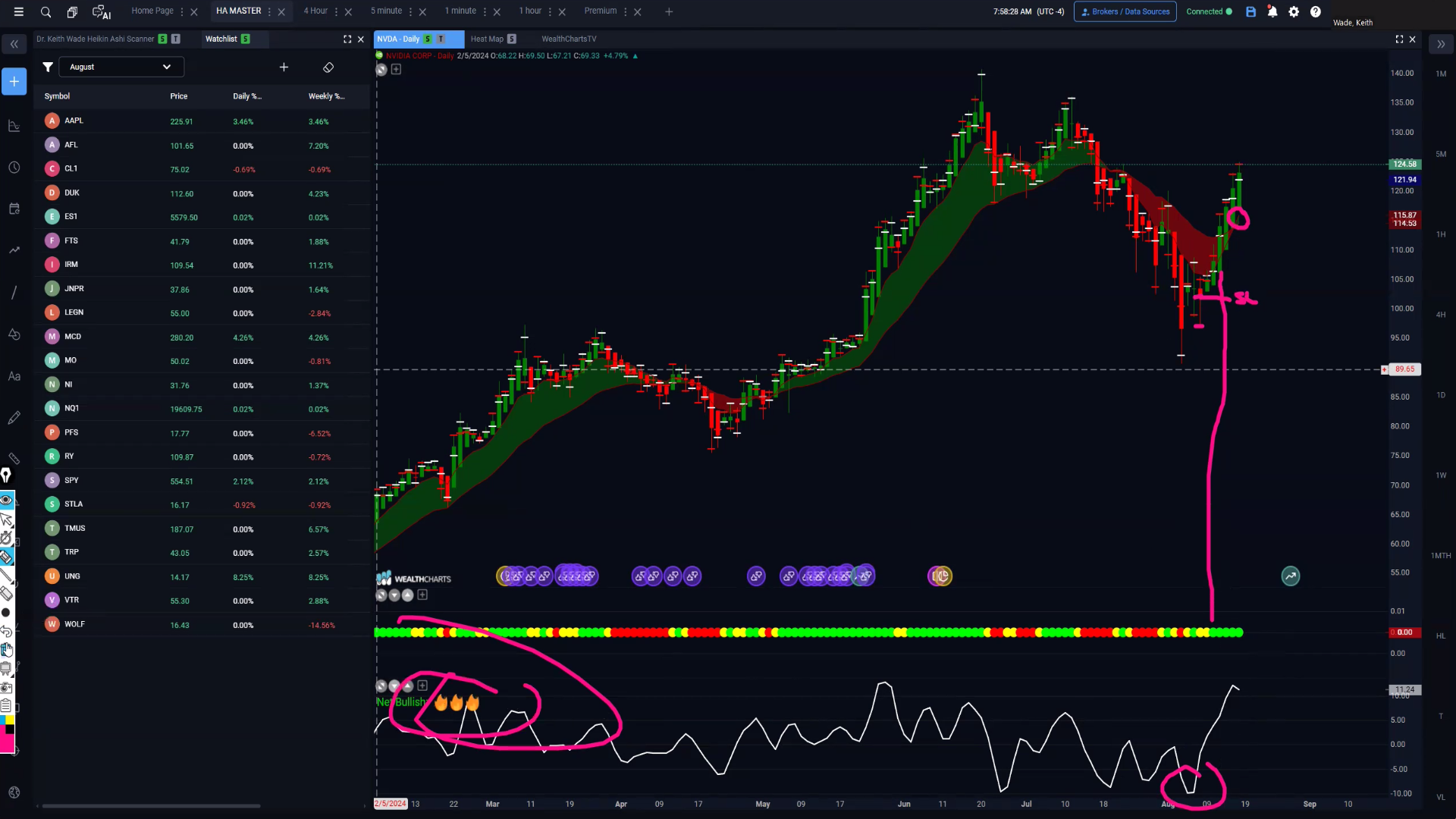Maximize the watchlist panel
The width and height of the screenshot is (1456, 819).
347,39
